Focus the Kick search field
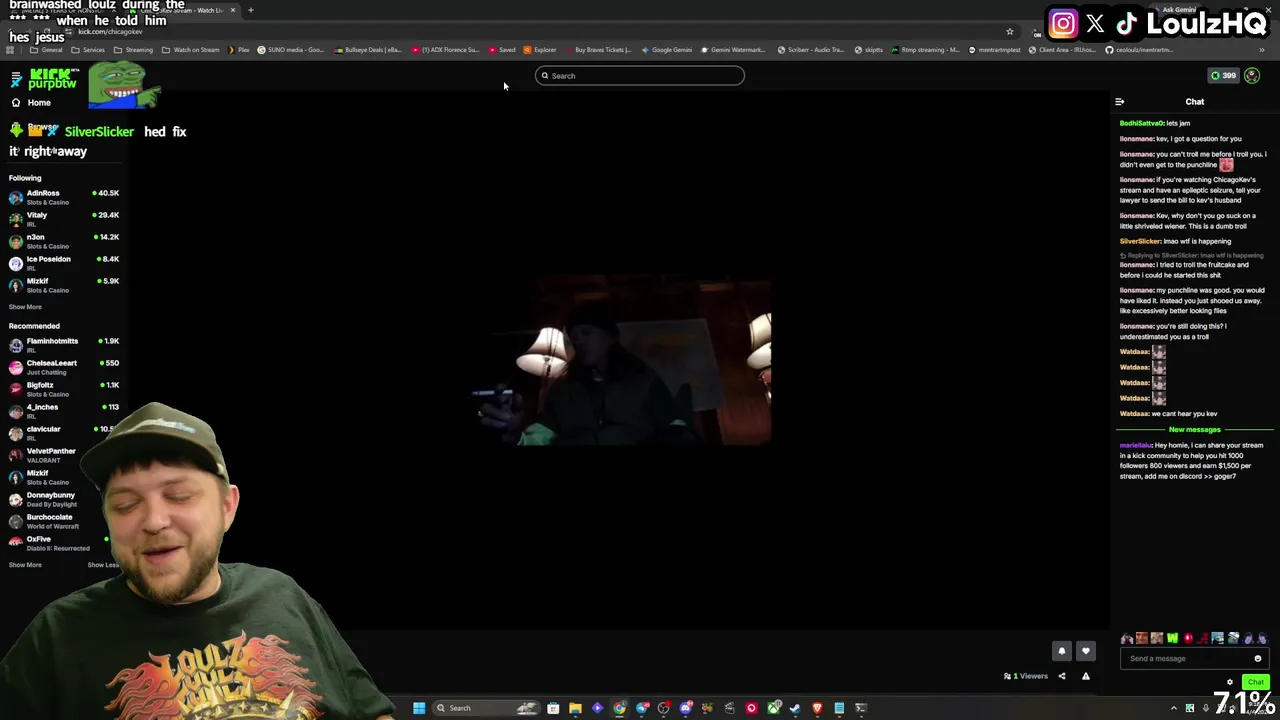The height and width of the screenshot is (720, 1280). point(640,76)
